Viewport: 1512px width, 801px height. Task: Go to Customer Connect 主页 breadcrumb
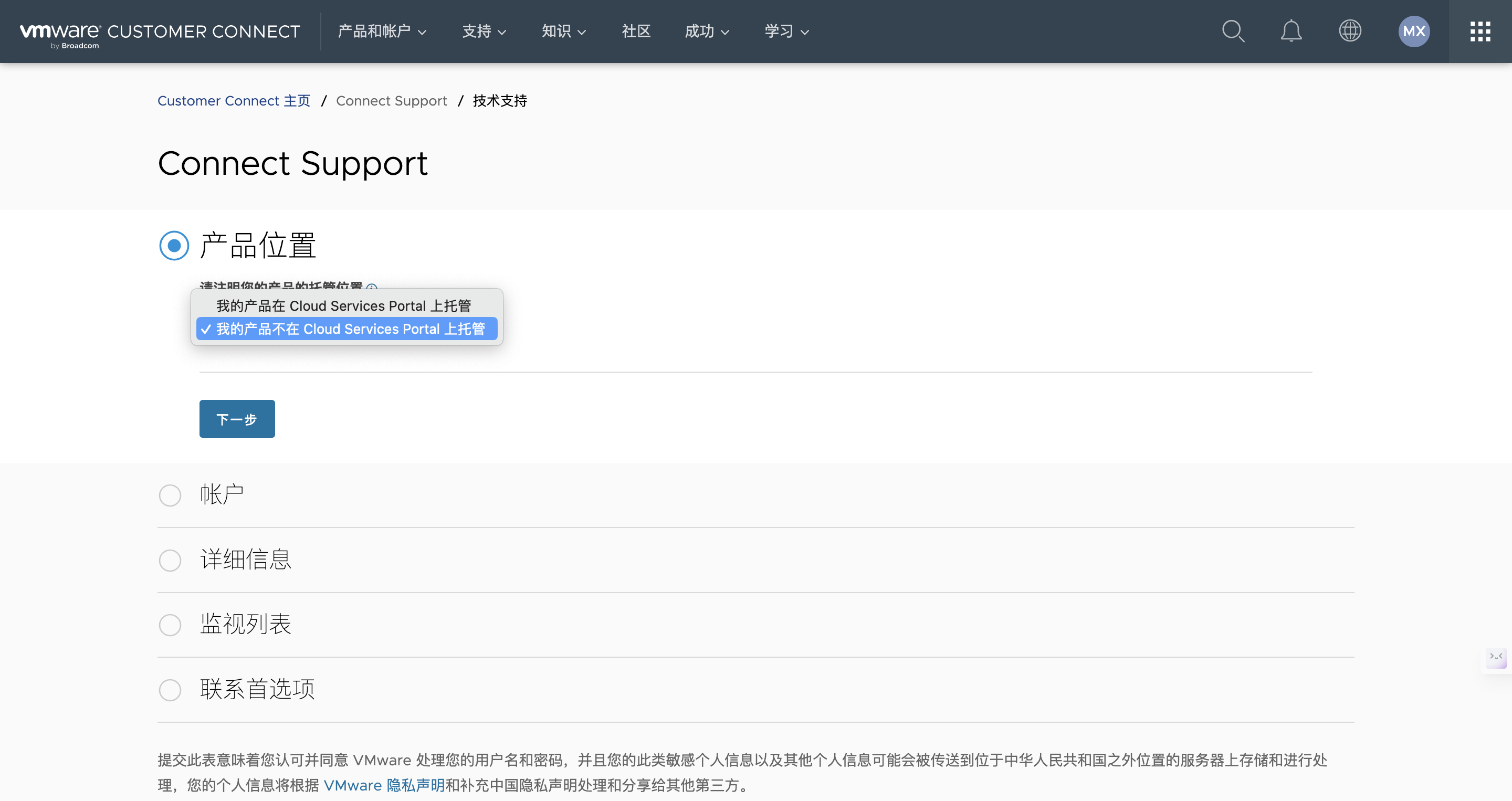[x=234, y=101]
